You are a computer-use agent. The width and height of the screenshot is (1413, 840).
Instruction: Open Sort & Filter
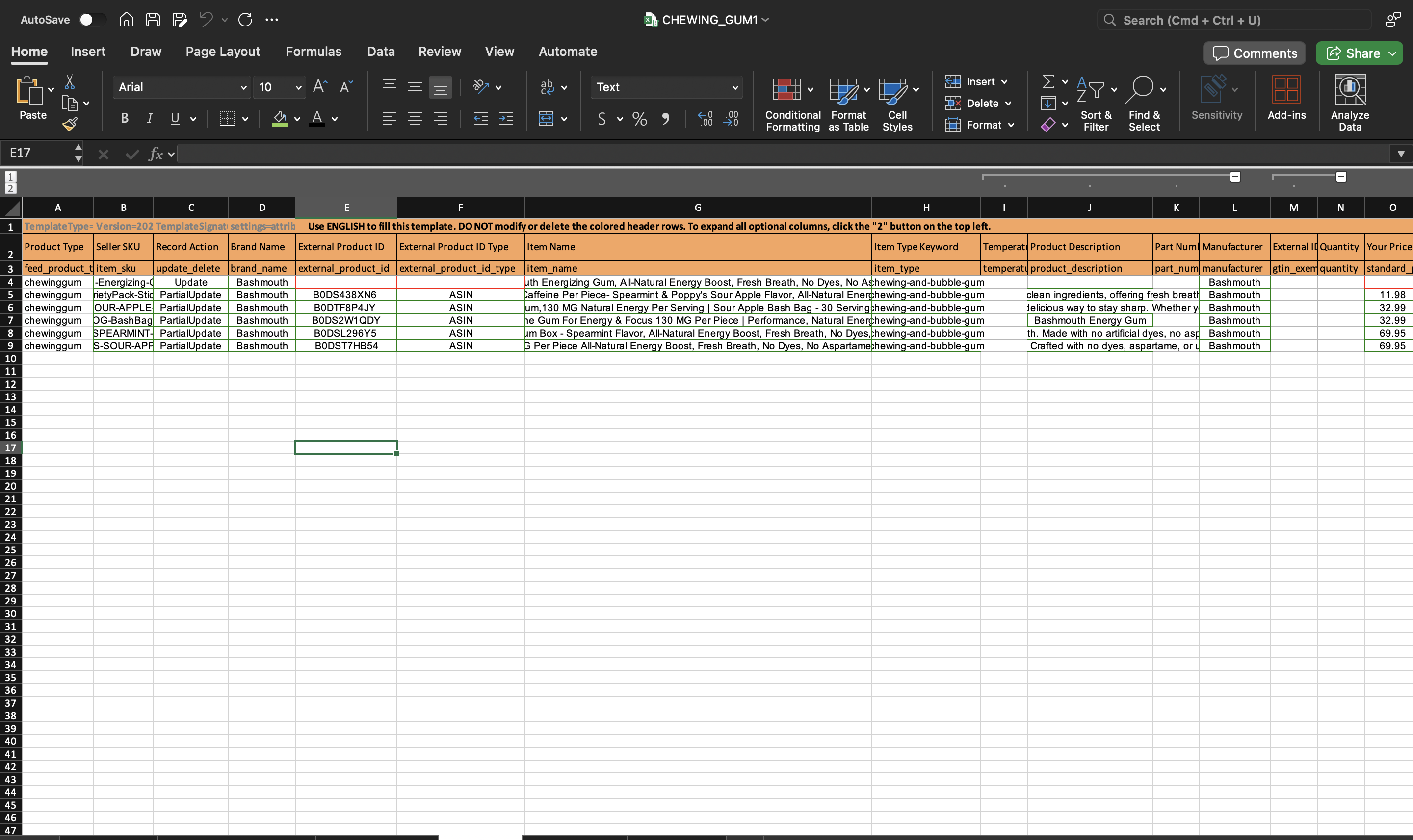point(1096,104)
